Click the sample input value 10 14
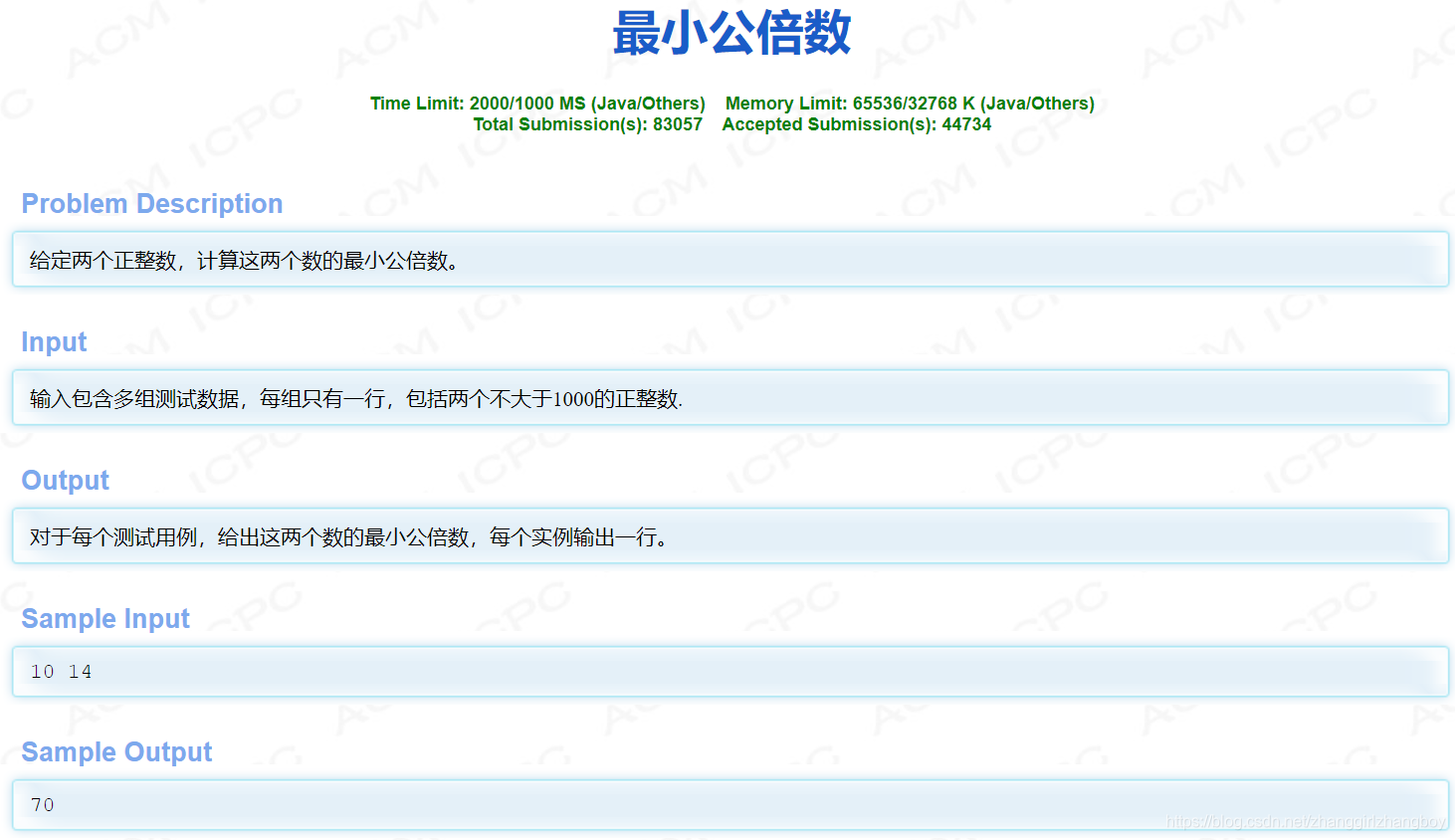The image size is (1455, 840). click(61, 672)
